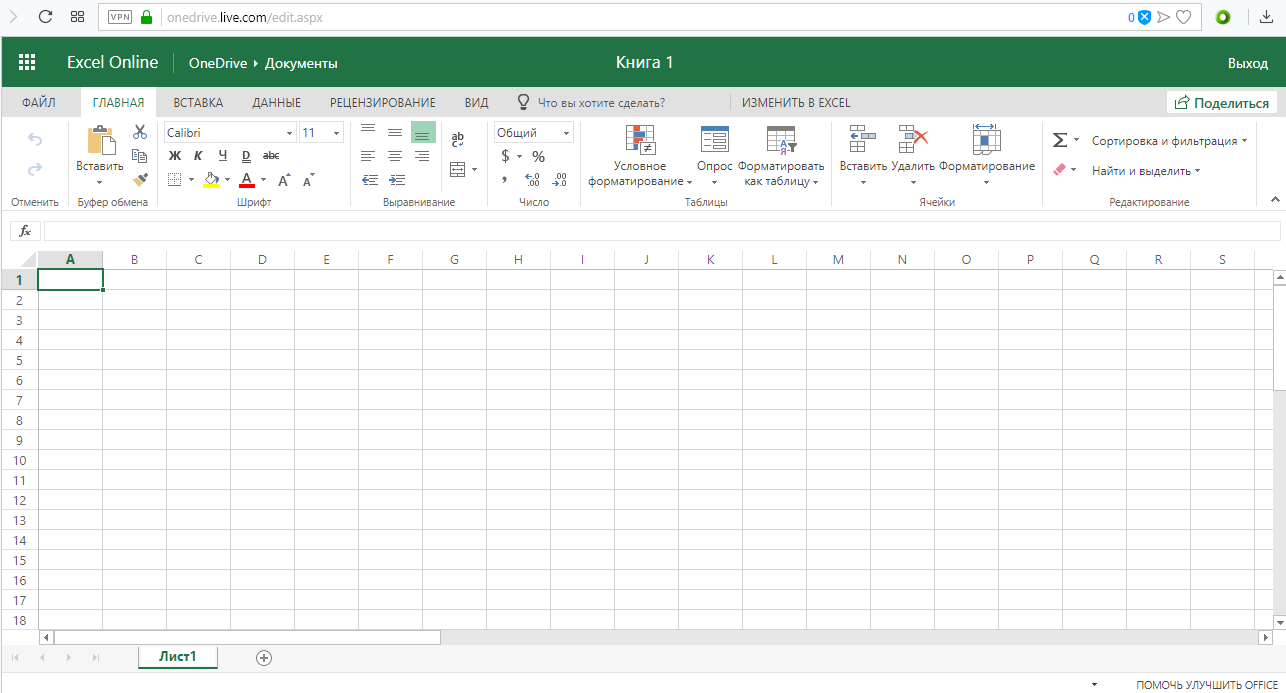The height and width of the screenshot is (693, 1286).
Task: Click the Clear eraser icon
Action: pos(1060,170)
